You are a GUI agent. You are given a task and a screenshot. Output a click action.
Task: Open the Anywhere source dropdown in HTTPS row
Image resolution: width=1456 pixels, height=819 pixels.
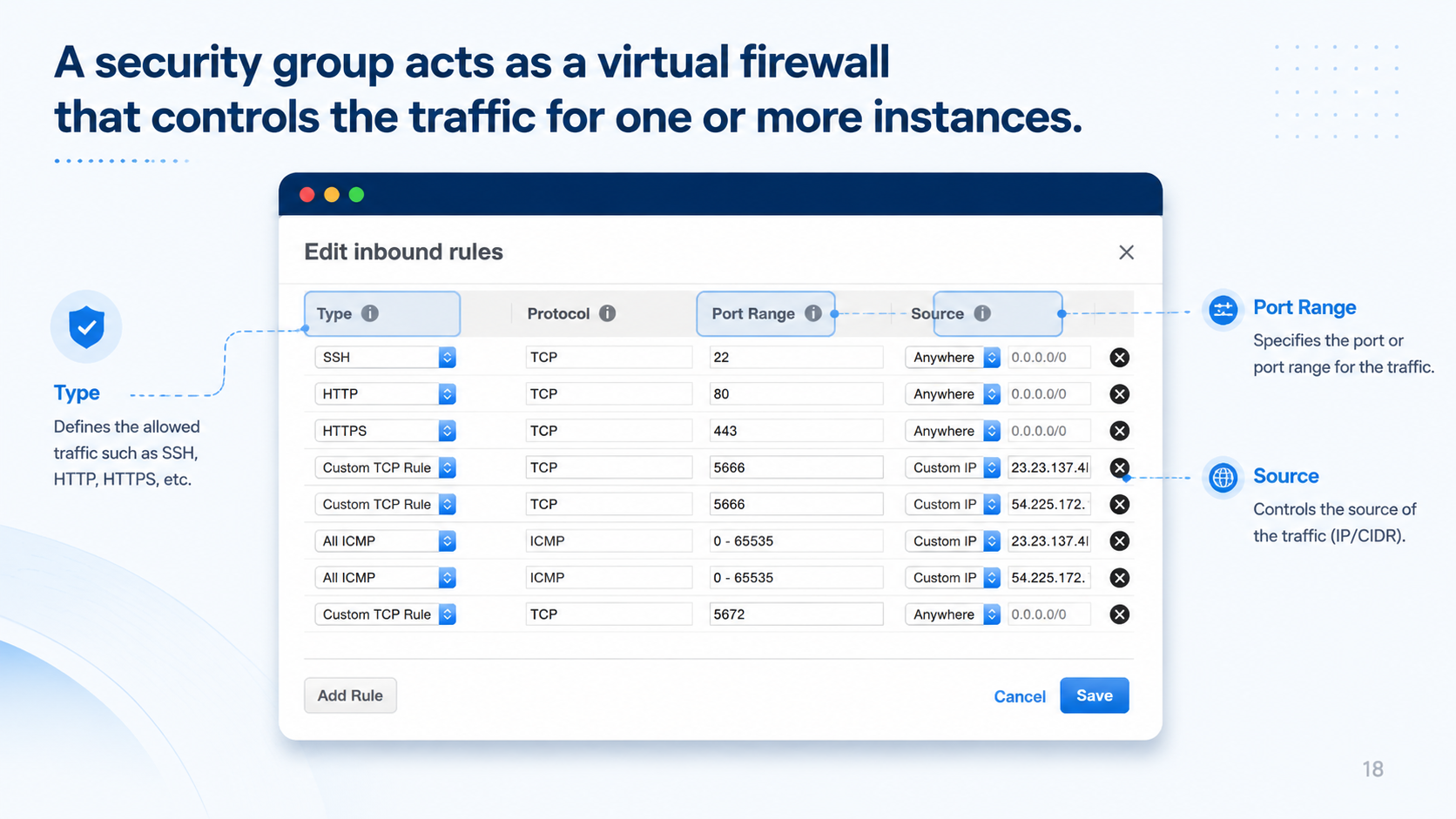[953, 431]
